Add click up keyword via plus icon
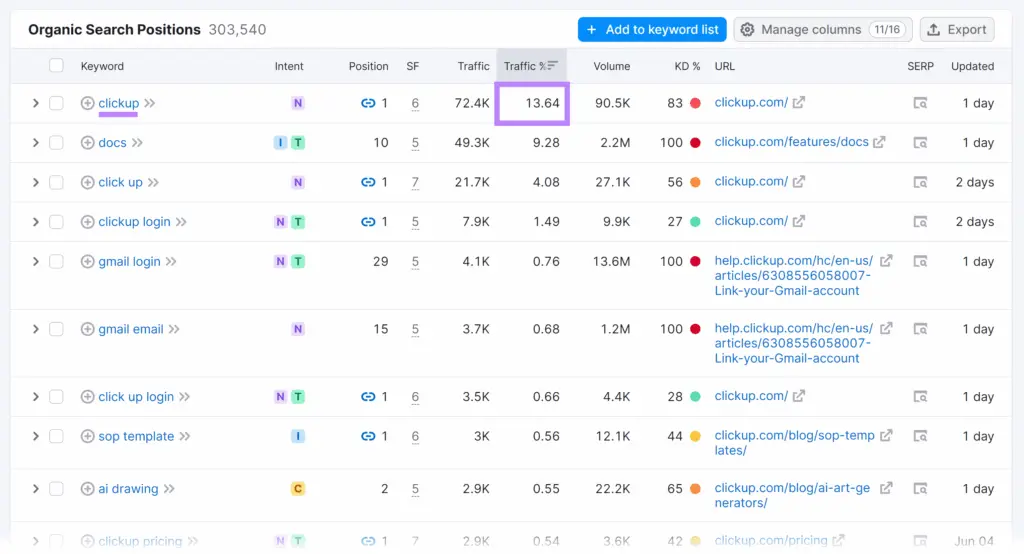The image size is (1024, 554). tap(88, 182)
